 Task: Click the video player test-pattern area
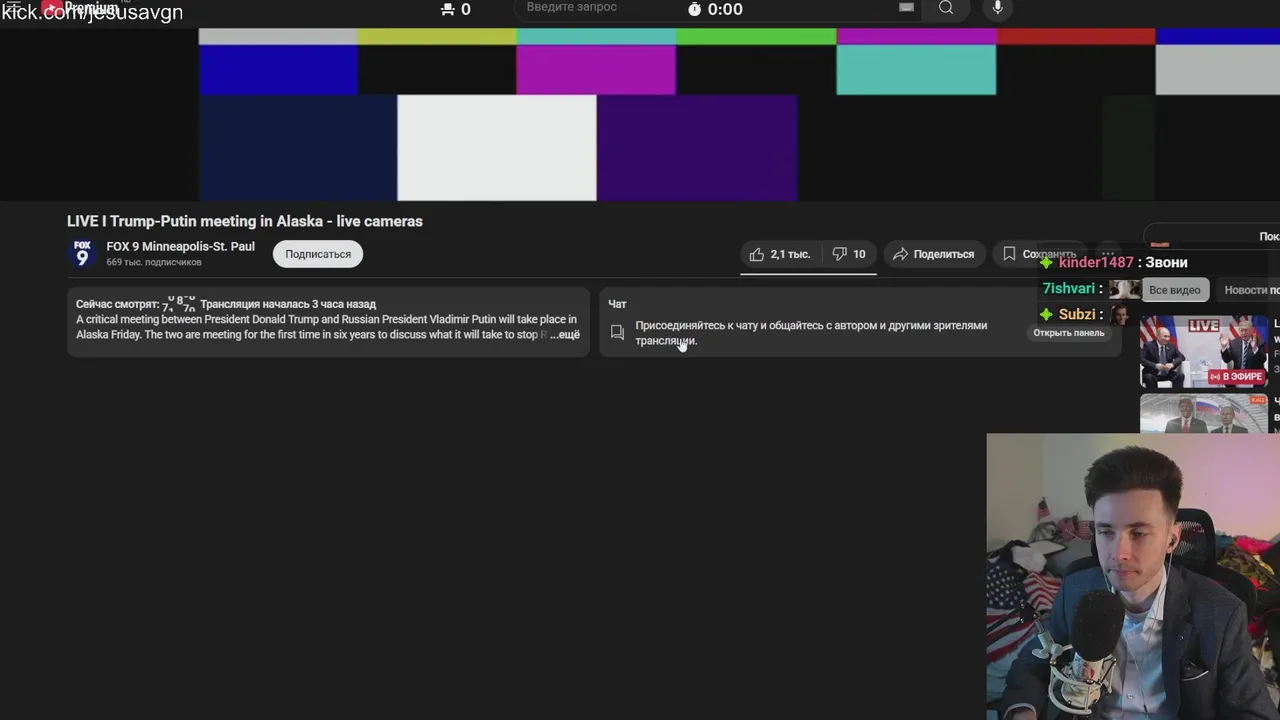pyautogui.click(x=640, y=114)
